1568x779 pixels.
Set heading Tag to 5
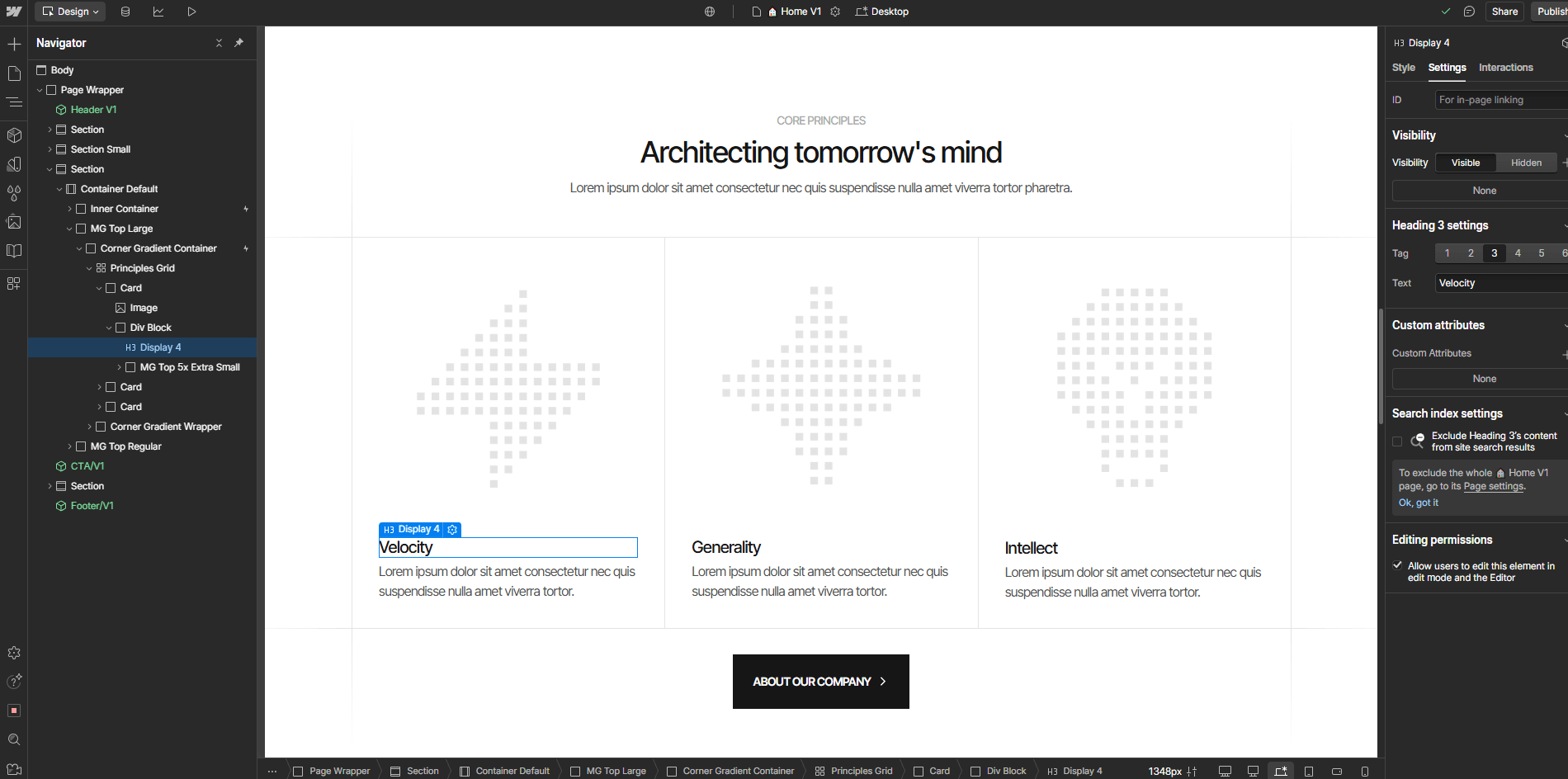1540,253
